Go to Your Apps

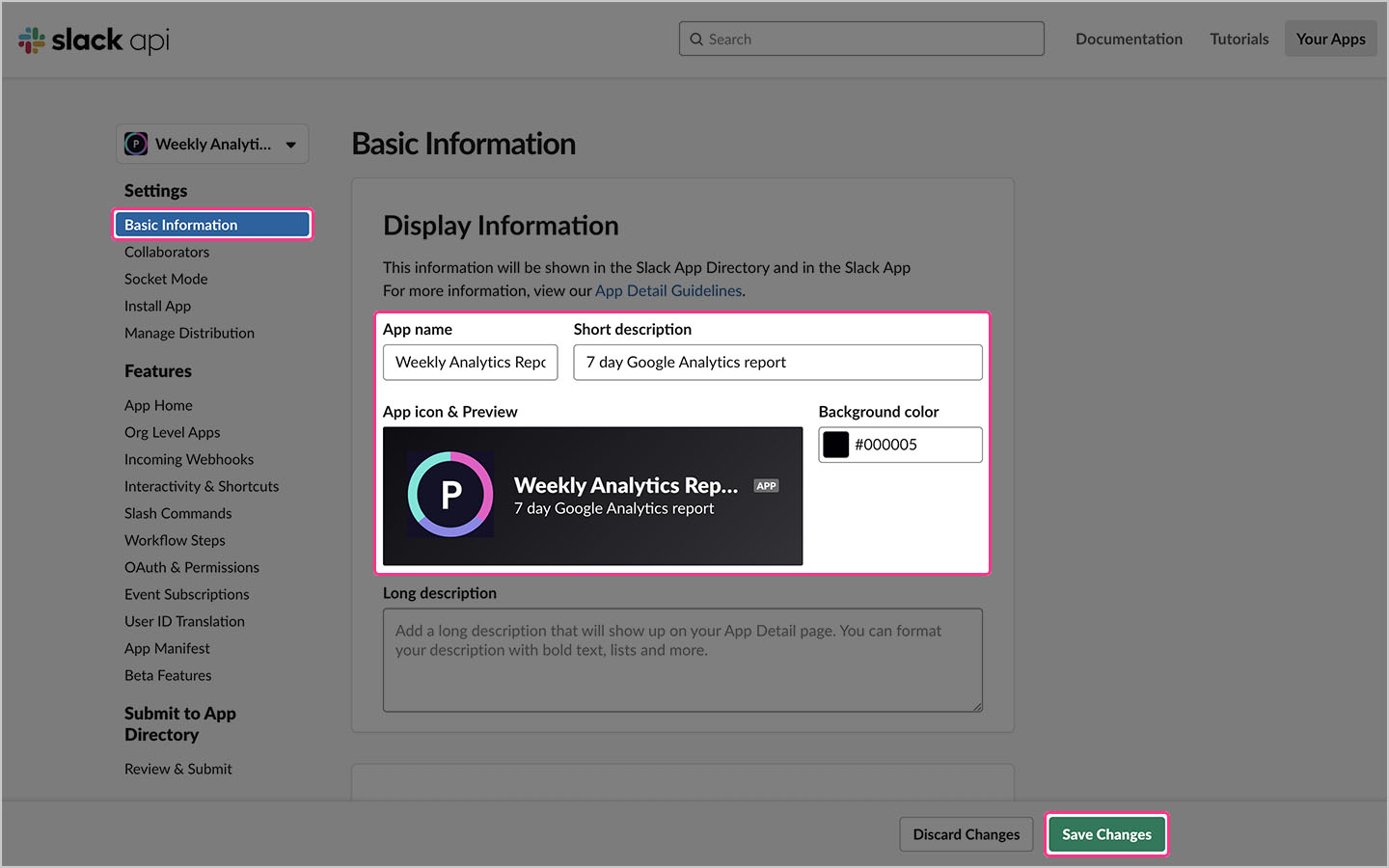click(x=1330, y=39)
